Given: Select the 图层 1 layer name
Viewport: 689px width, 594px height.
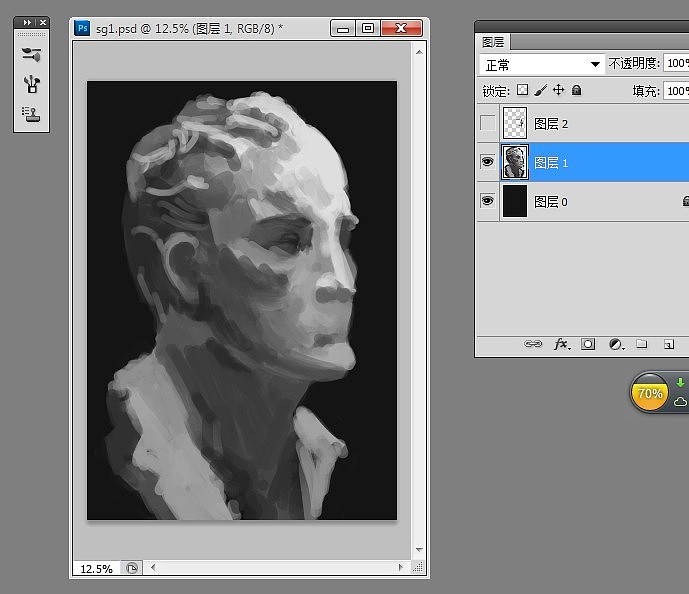Looking at the screenshot, I should [x=551, y=163].
